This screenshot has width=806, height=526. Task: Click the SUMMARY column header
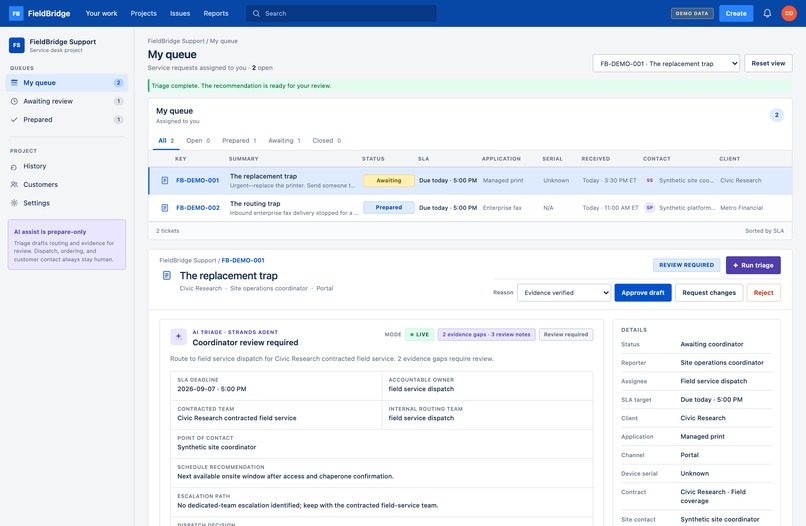tap(243, 159)
